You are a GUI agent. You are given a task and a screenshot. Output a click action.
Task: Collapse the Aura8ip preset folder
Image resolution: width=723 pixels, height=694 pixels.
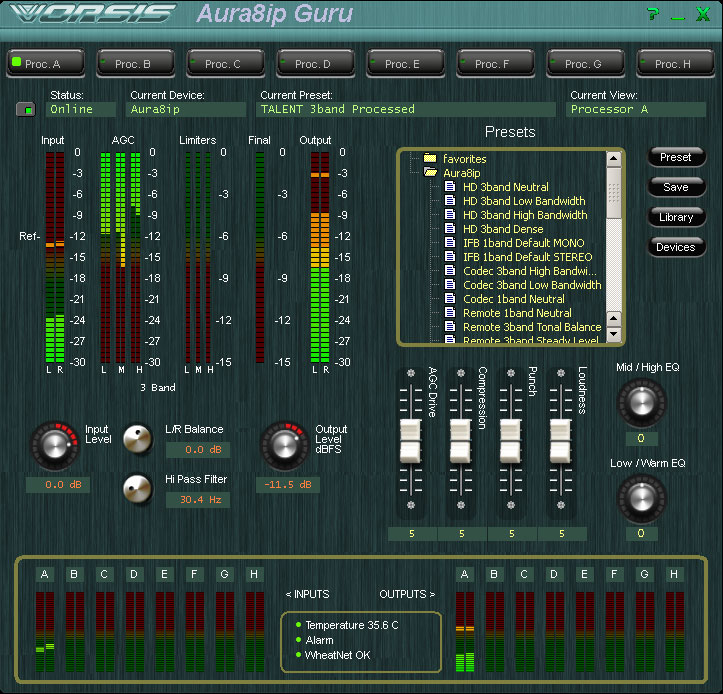[430, 172]
